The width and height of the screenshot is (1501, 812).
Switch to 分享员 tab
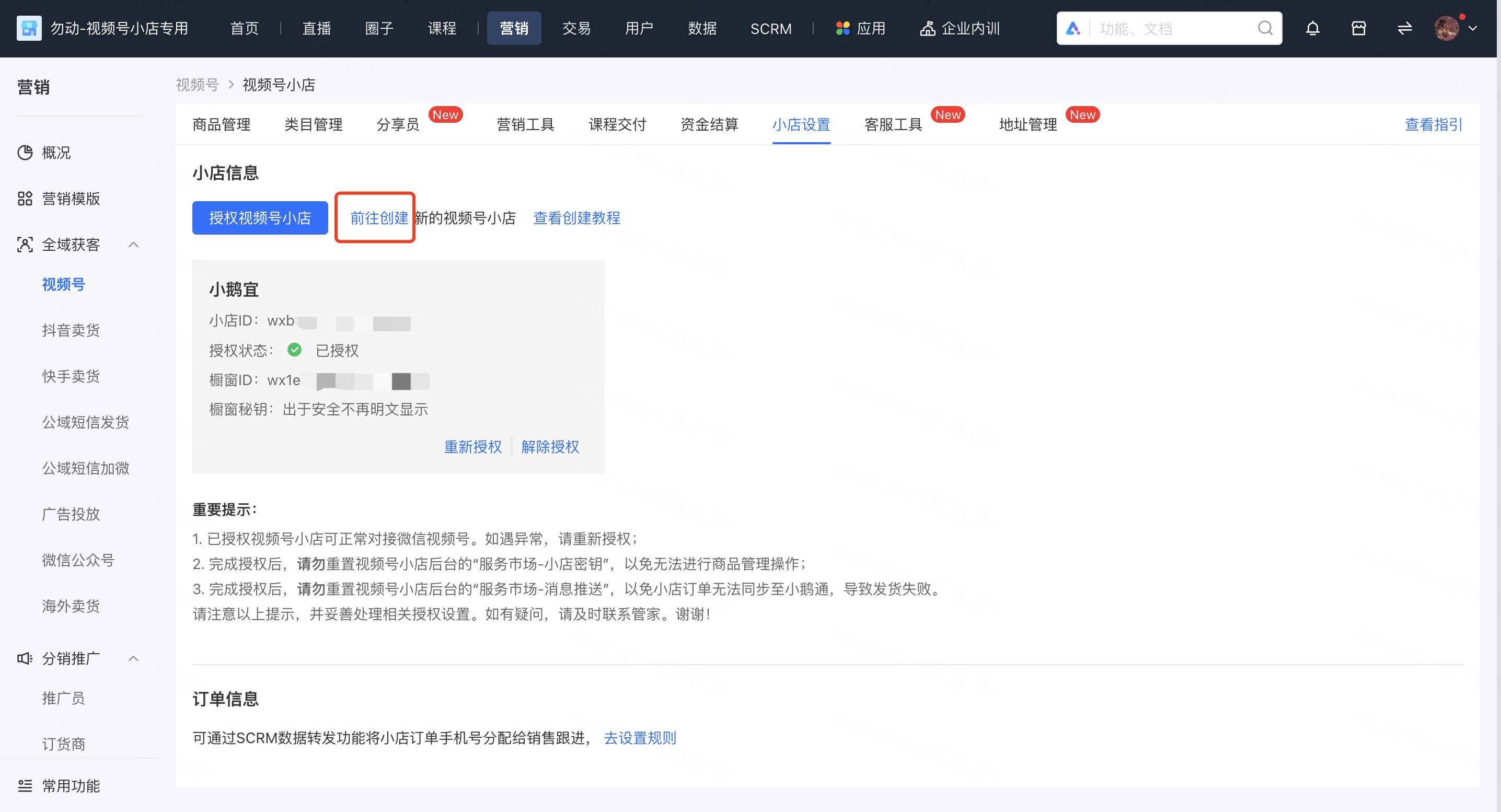tap(398, 124)
